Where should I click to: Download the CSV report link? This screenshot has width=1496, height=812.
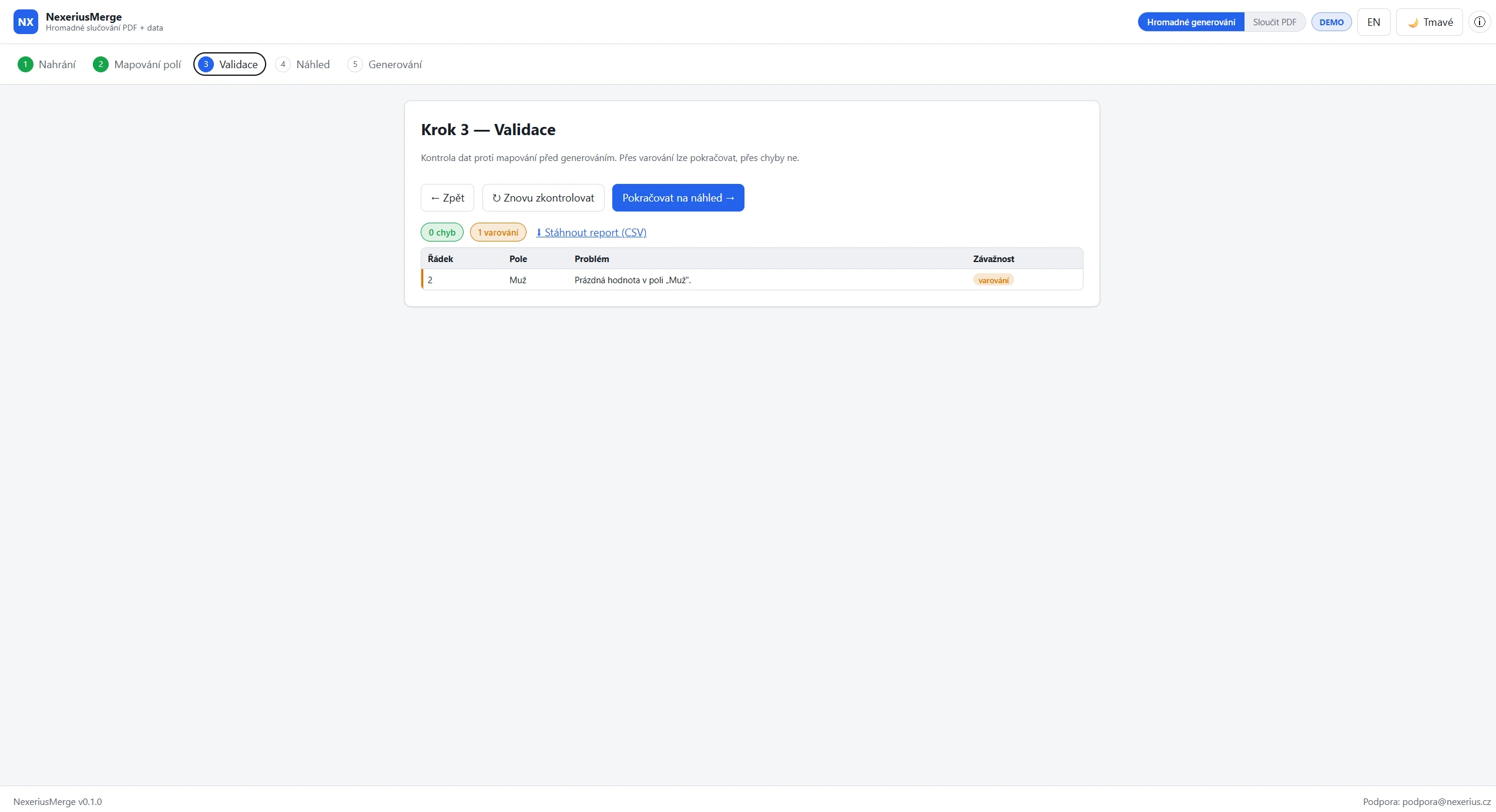tap(591, 232)
